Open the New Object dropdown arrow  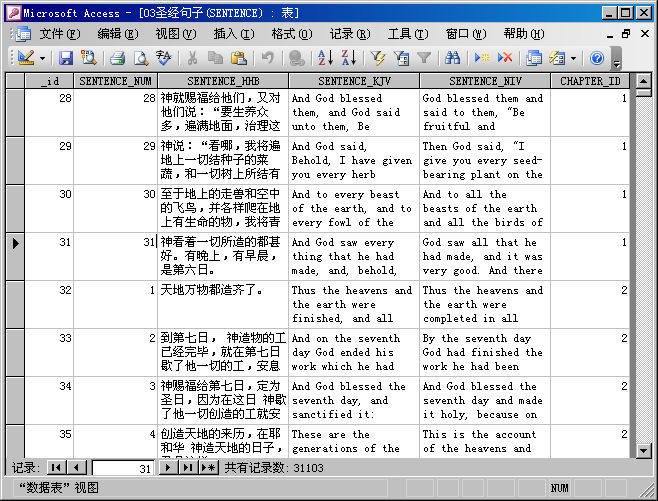(573, 58)
